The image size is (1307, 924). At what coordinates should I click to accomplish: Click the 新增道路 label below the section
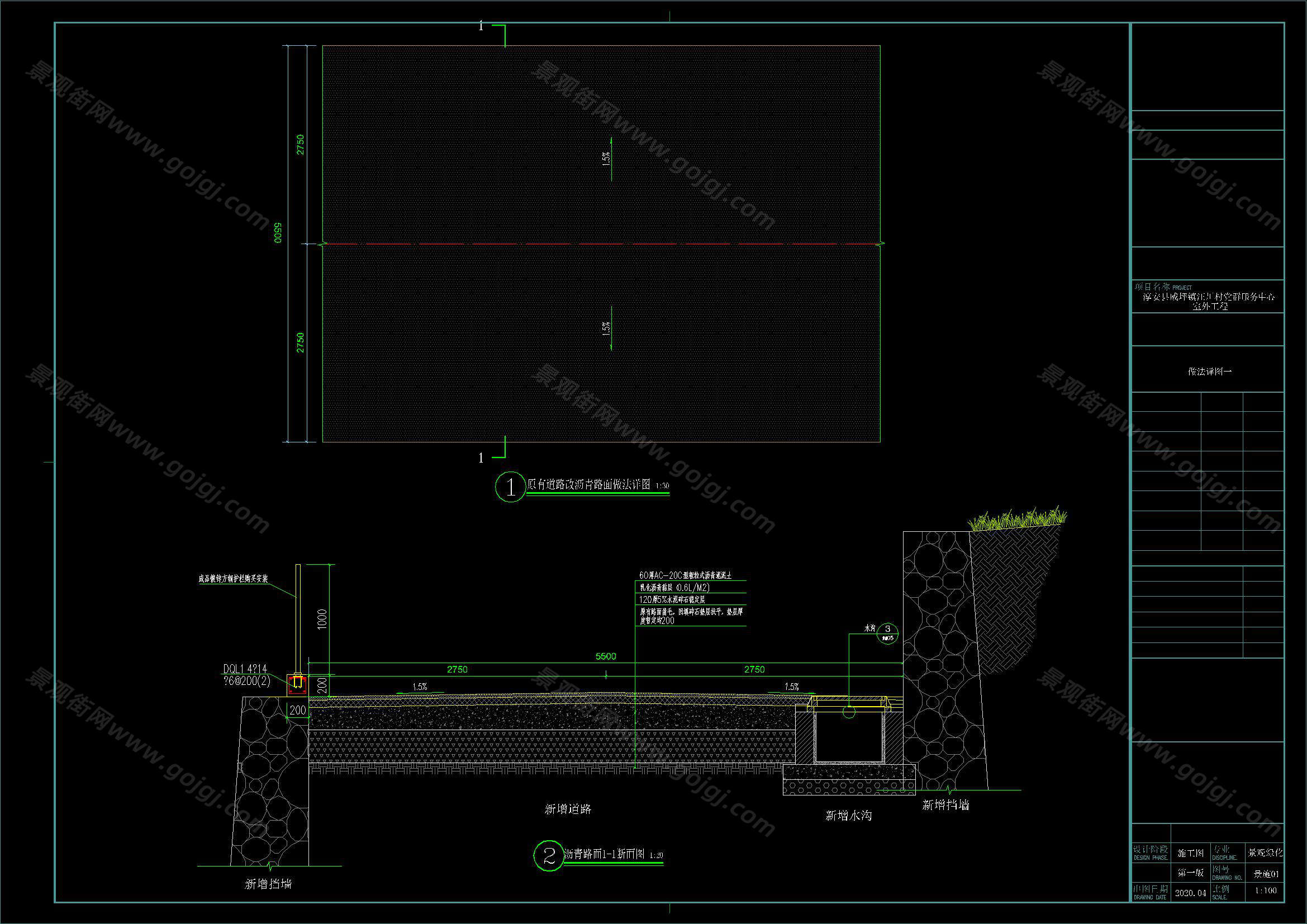(x=568, y=809)
